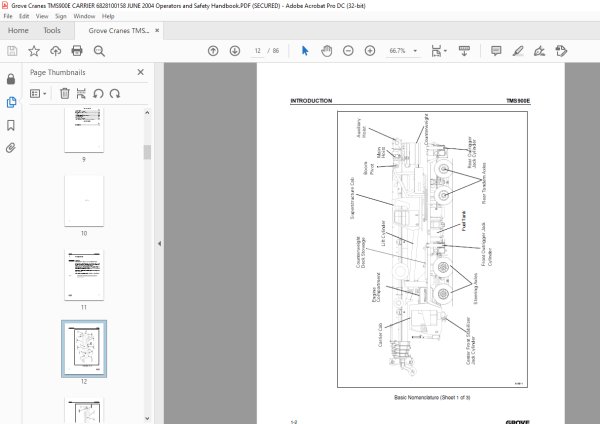Open the zoom percentage dropdown

point(415,51)
